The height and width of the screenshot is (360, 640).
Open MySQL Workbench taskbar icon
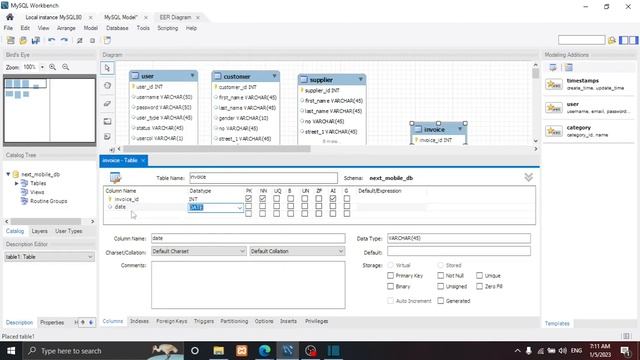coord(287,351)
